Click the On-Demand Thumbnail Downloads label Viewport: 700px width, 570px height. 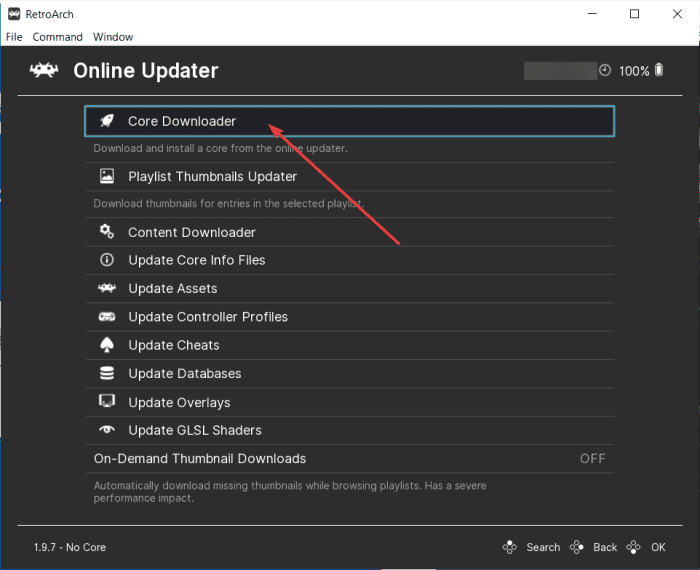[200, 458]
